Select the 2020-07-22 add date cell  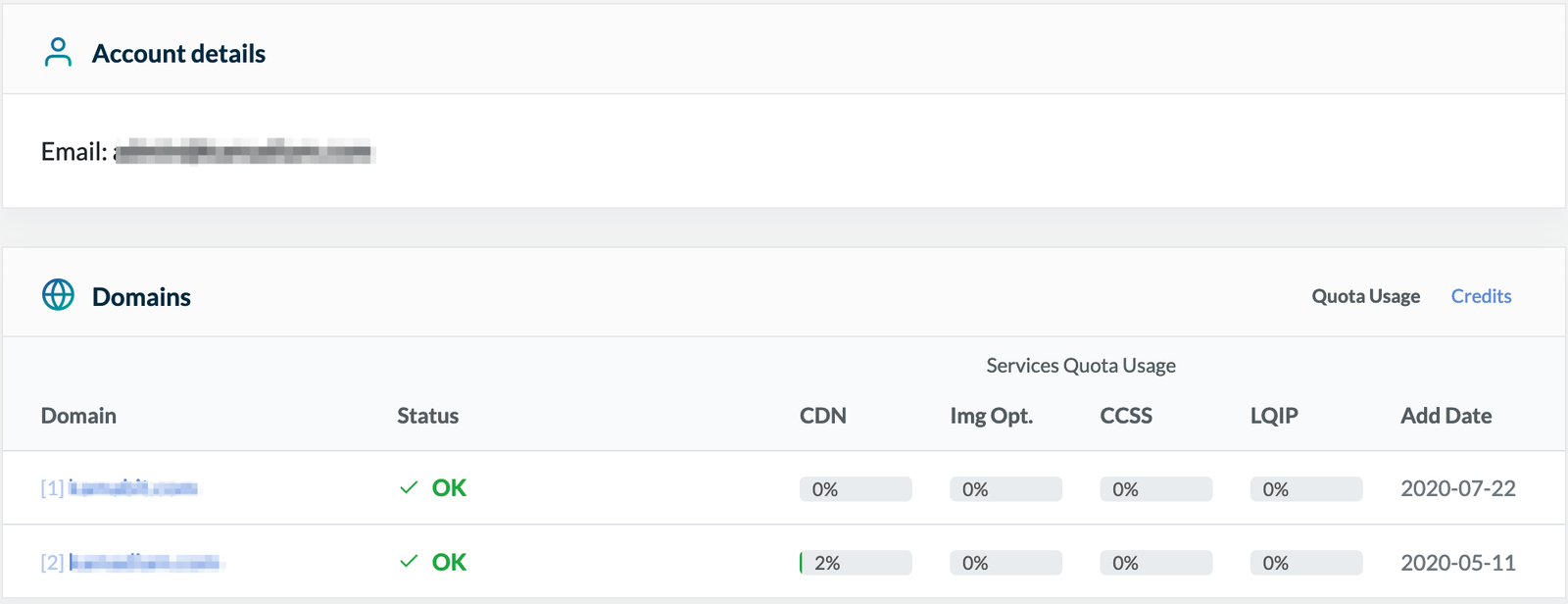coord(1457,488)
